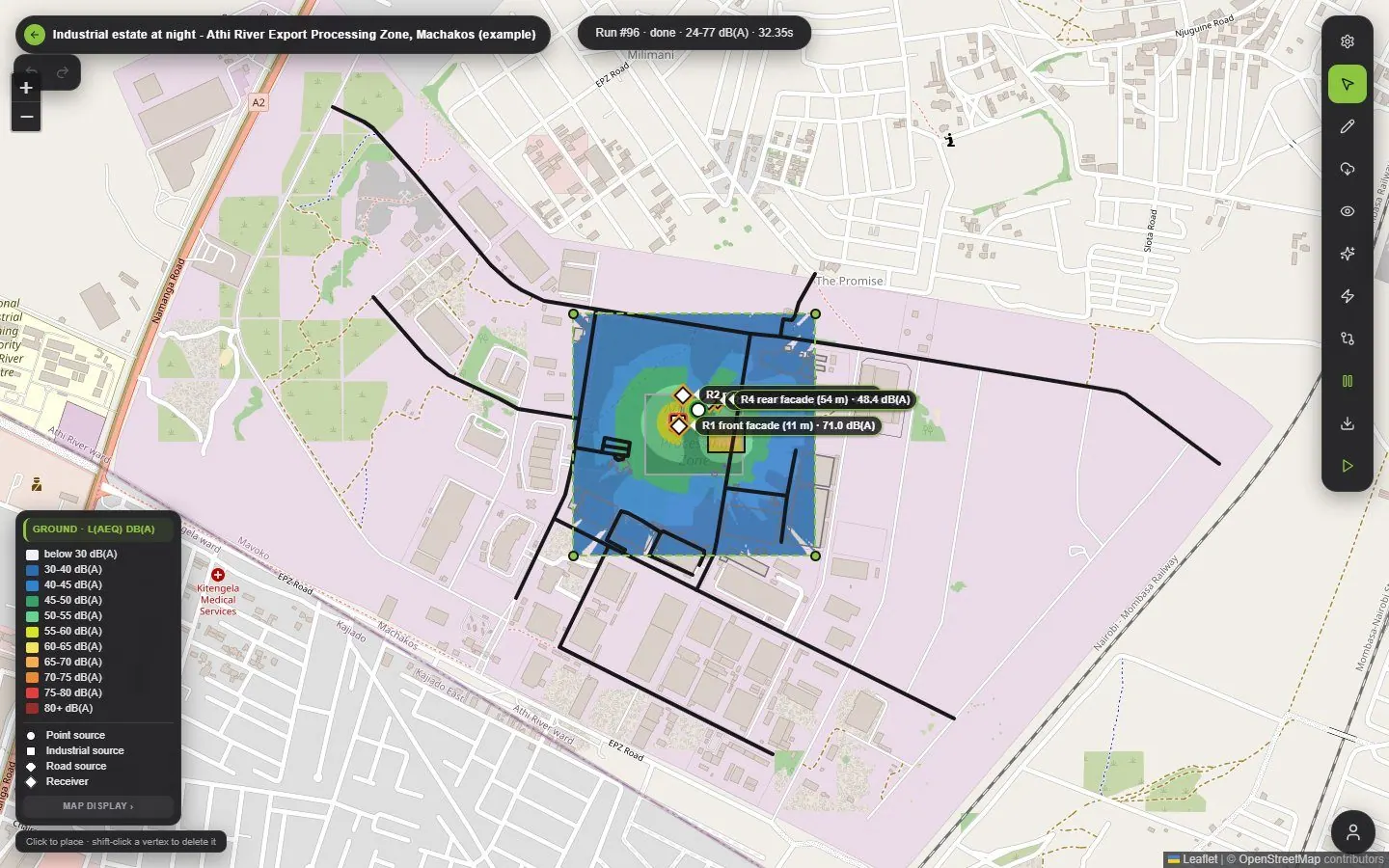Viewport: 1389px width, 868px height.
Task: Open the user profile button
Action: coord(1353,832)
